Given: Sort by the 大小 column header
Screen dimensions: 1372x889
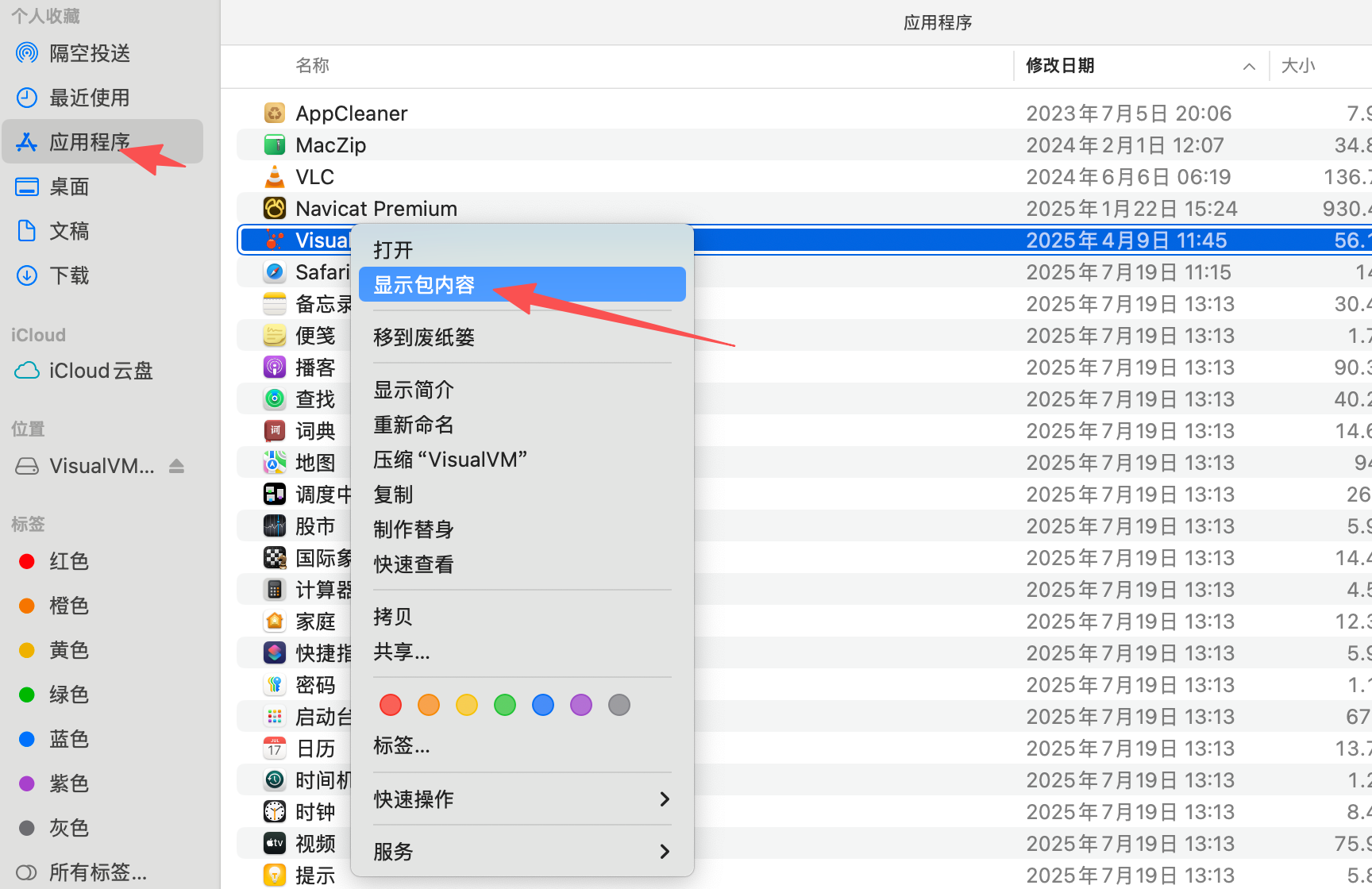Looking at the screenshot, I should 1299,66.
